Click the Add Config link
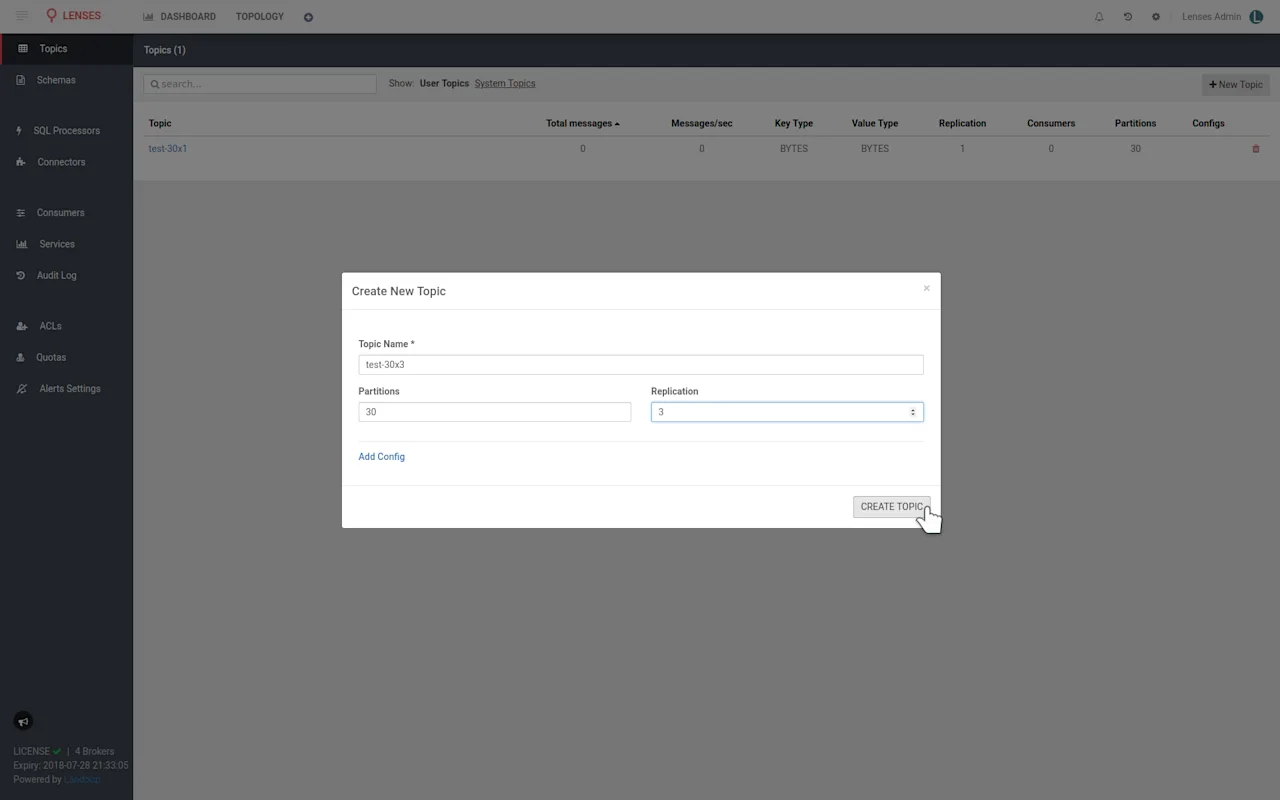 point(382,457)
